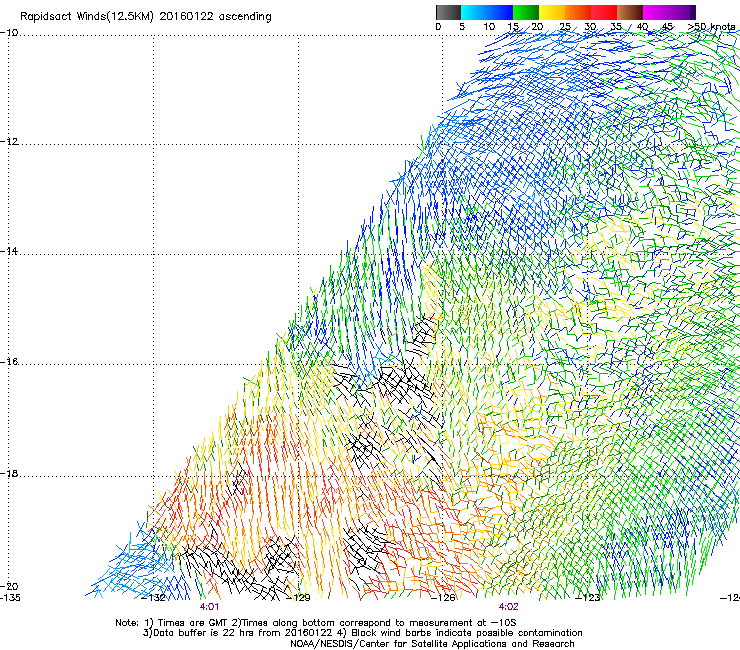Click the '-135' longitude axis label

pos(10,598)
